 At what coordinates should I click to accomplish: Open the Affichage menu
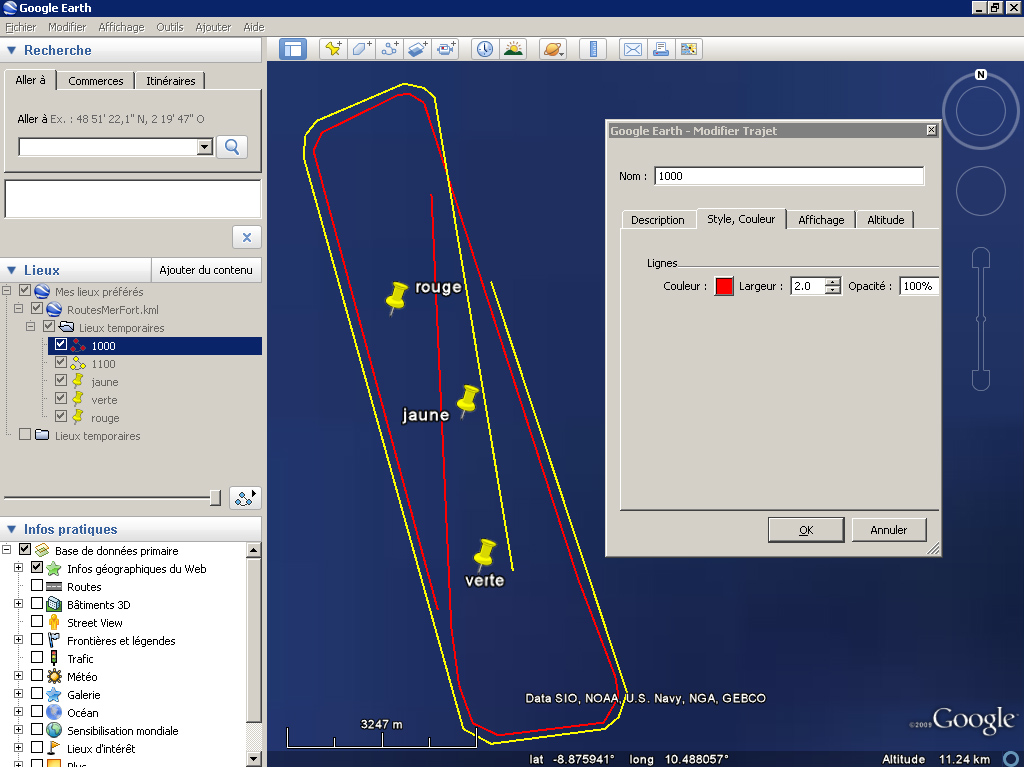121,27
